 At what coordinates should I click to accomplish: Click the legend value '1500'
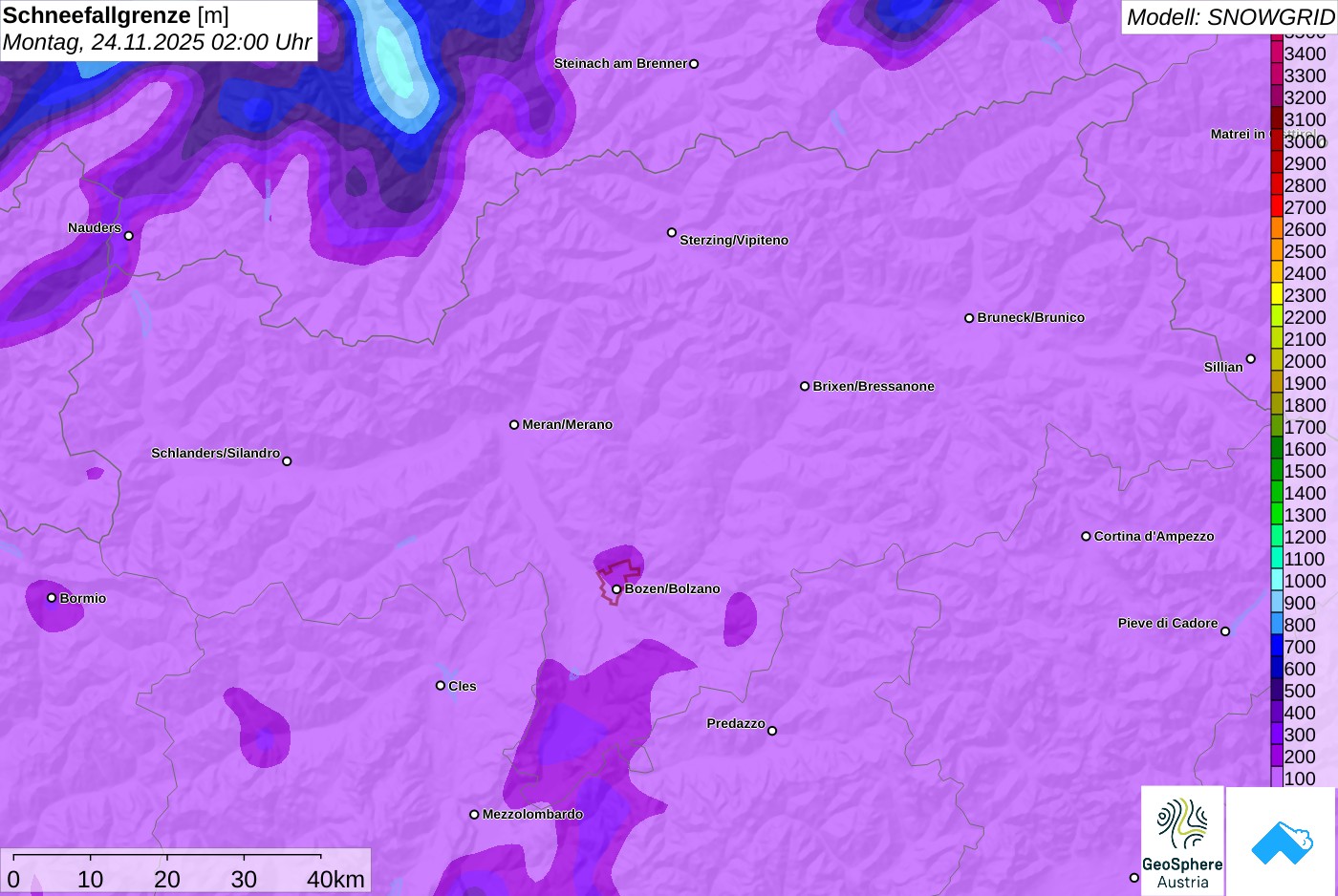pyautogui.click(x=1306, y=471)
